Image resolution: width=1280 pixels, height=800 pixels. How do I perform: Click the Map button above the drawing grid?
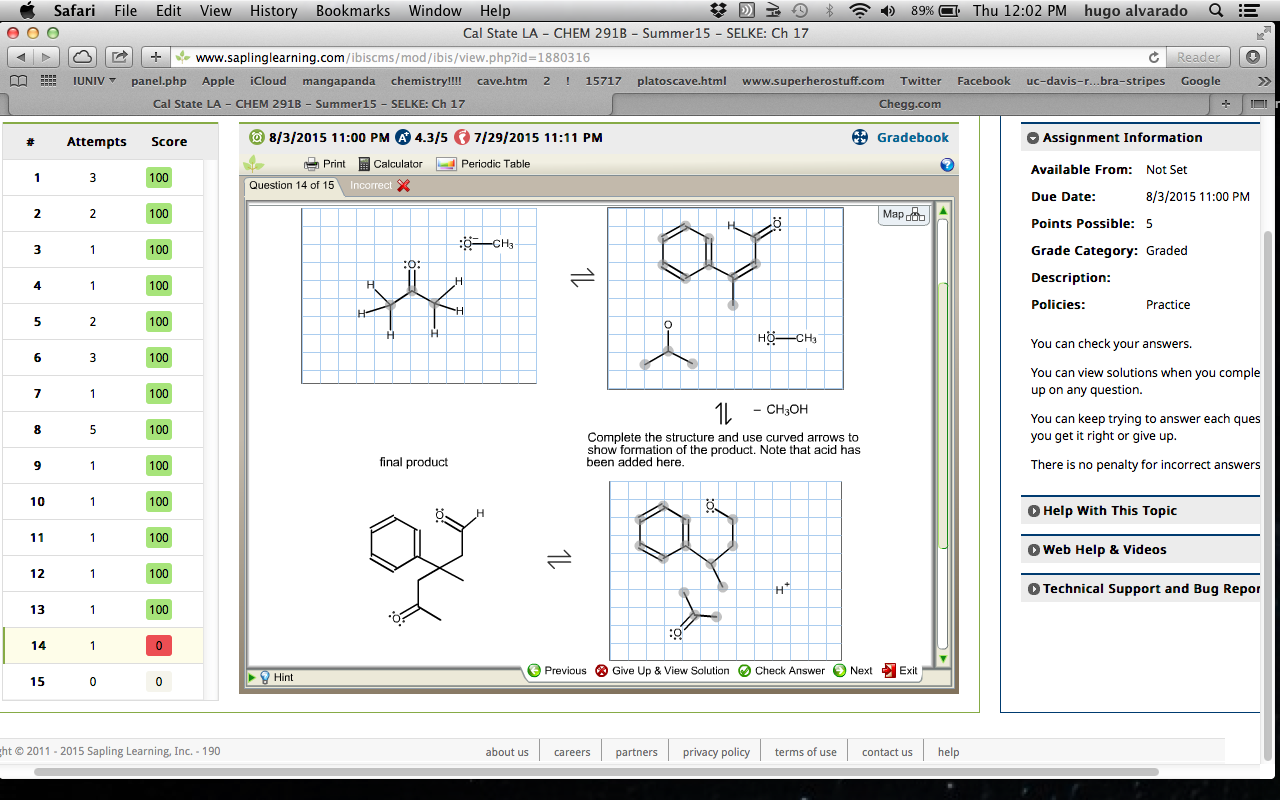[902, 214]
